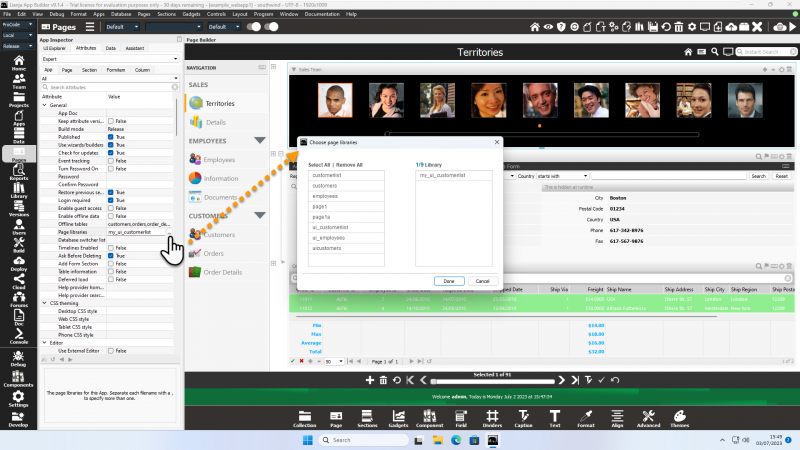The height and width of the screenshot is (450, 800).
Task: Click the Dividers icon in bottom toolbar
Action: (x=492, y=418)
